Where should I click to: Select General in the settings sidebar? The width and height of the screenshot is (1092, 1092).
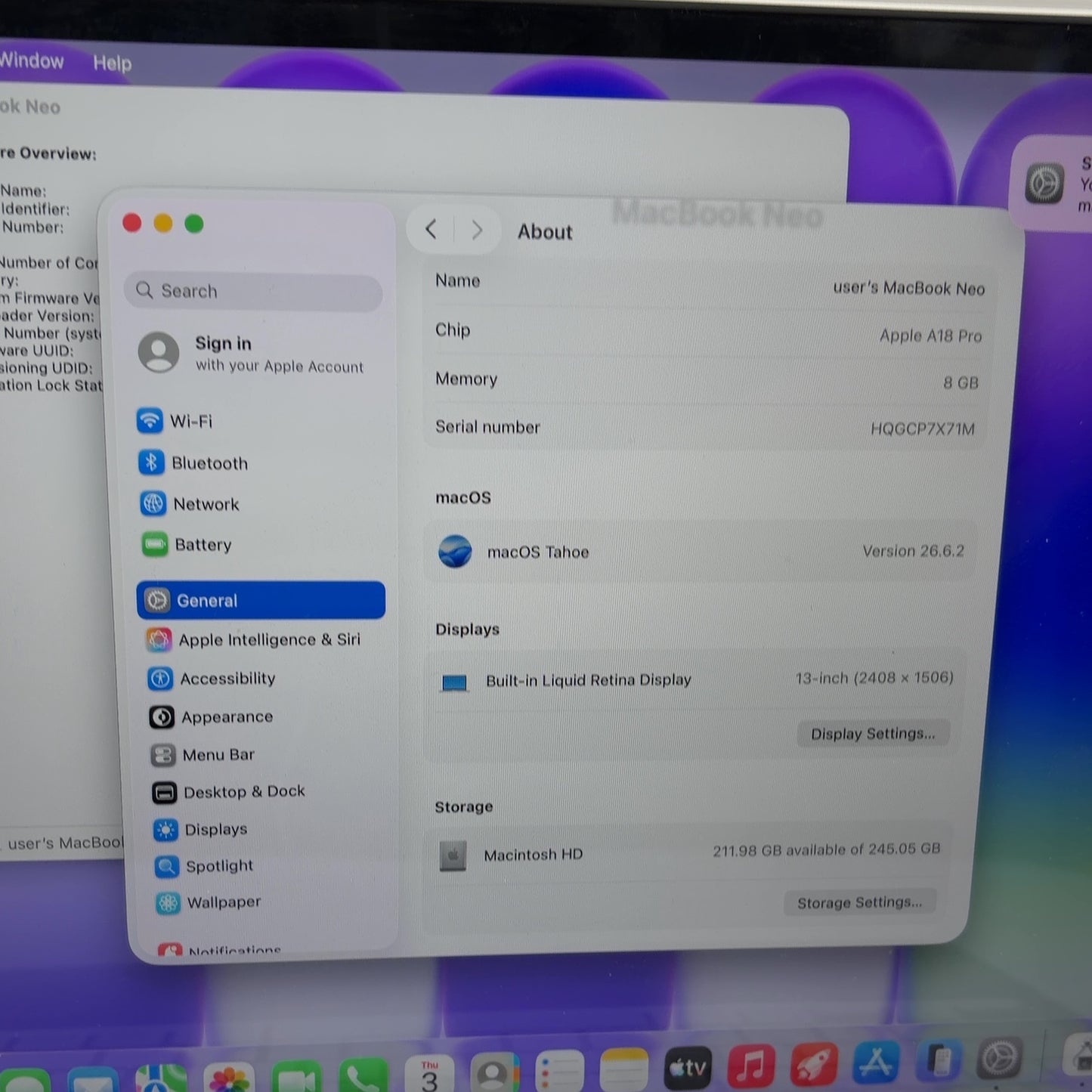point(261,600)
